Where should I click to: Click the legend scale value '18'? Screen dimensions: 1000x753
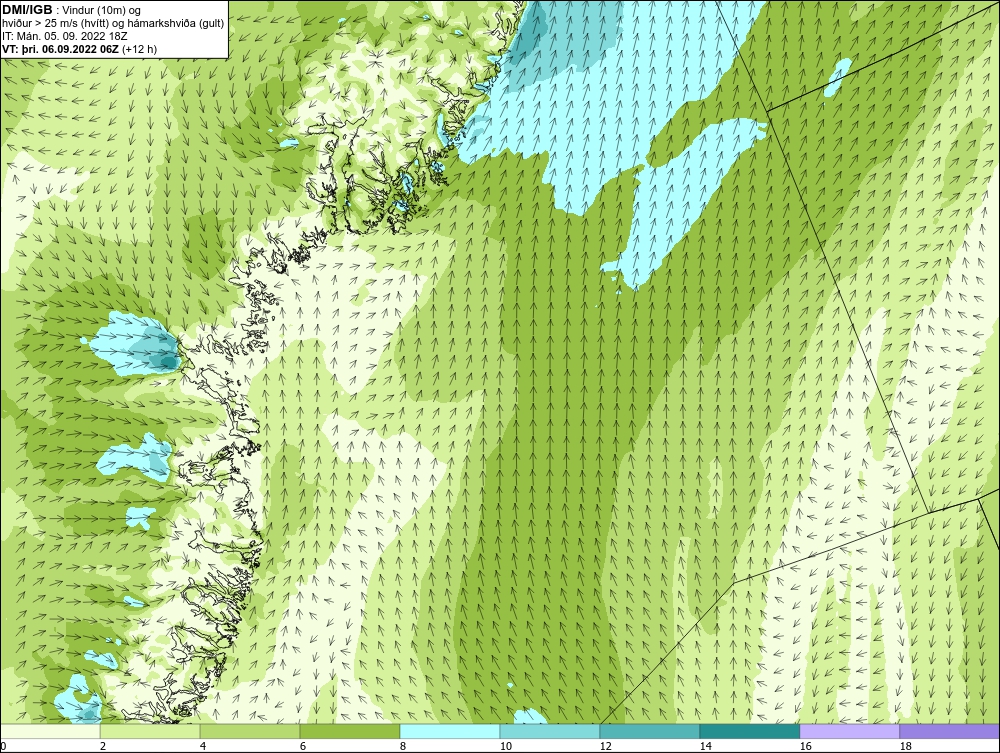tap(905, 746)
